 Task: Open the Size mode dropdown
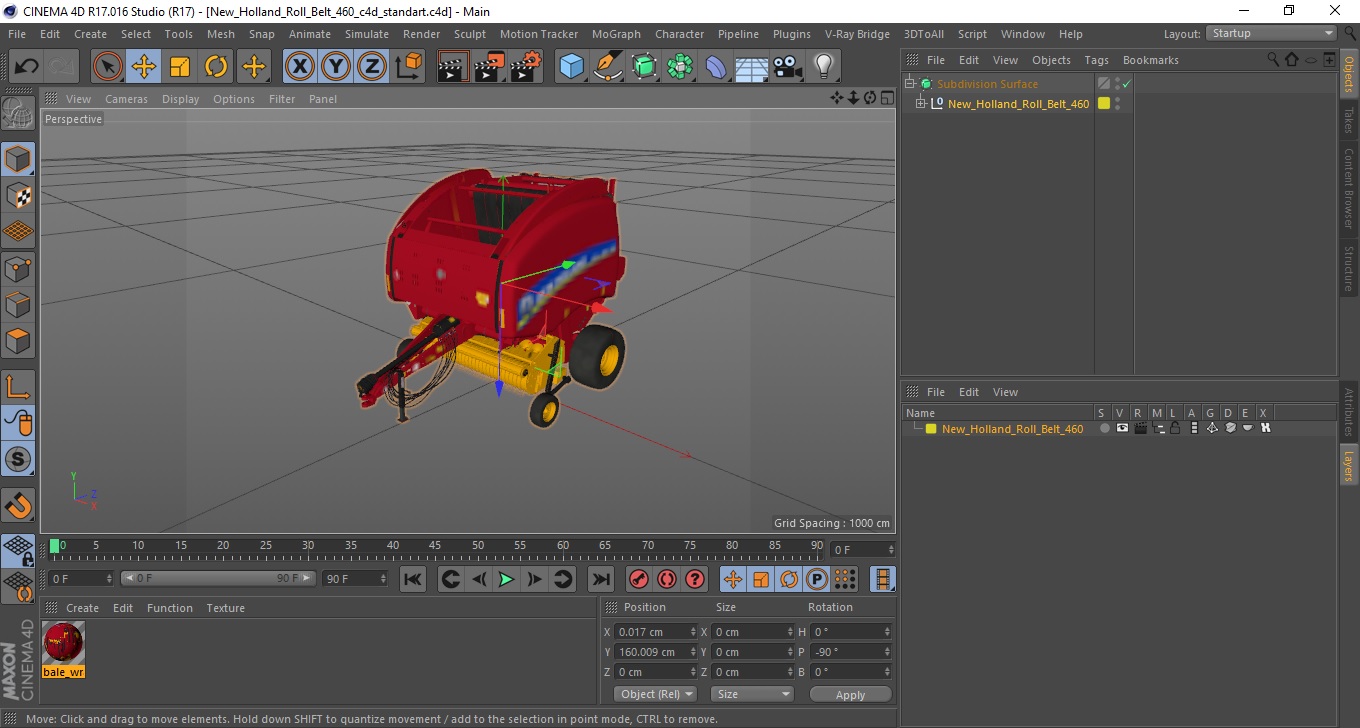point(752,694)
